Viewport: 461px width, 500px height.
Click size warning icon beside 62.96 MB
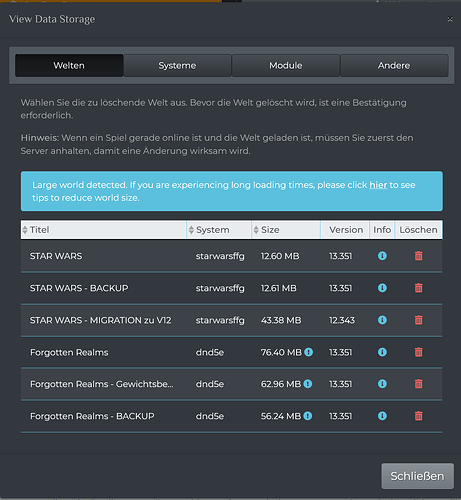coord(308,384)
